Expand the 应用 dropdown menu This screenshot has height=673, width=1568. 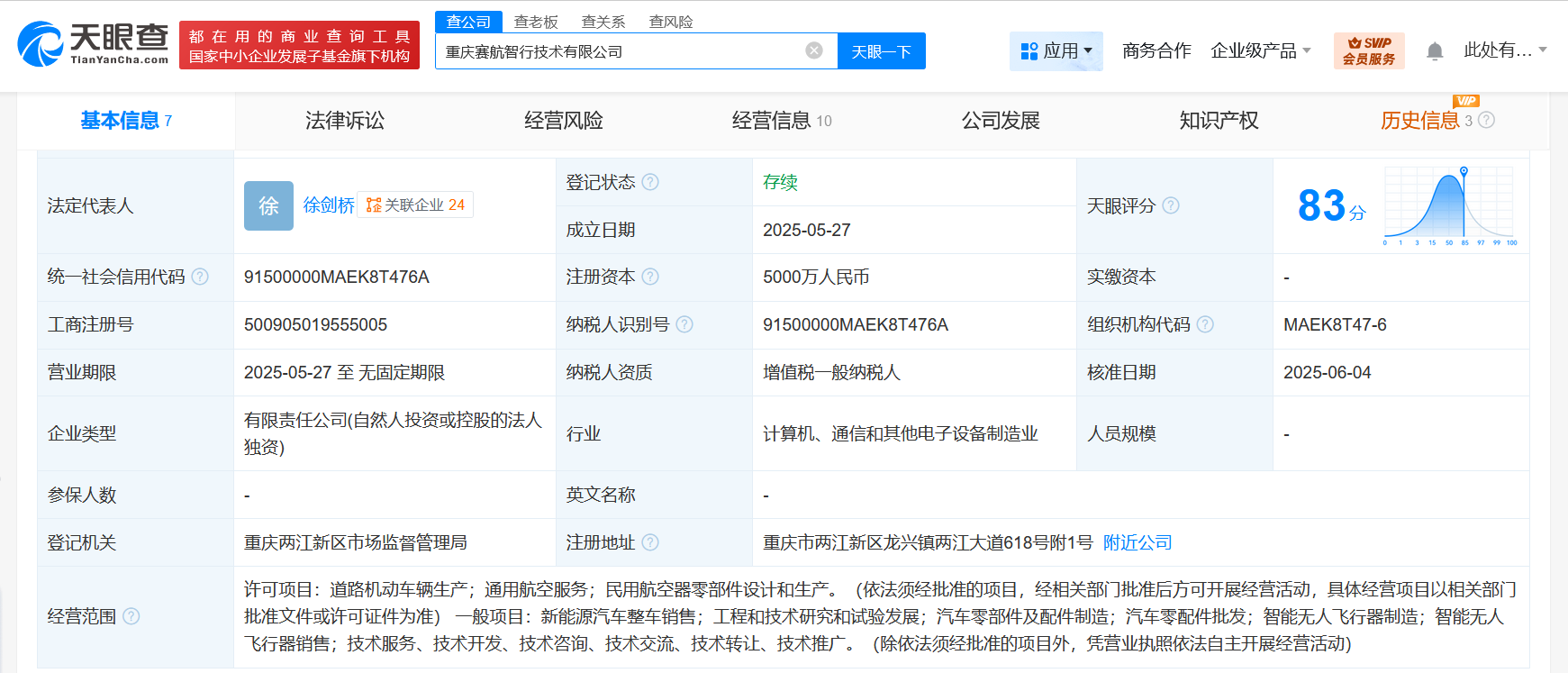(1056, 51)
